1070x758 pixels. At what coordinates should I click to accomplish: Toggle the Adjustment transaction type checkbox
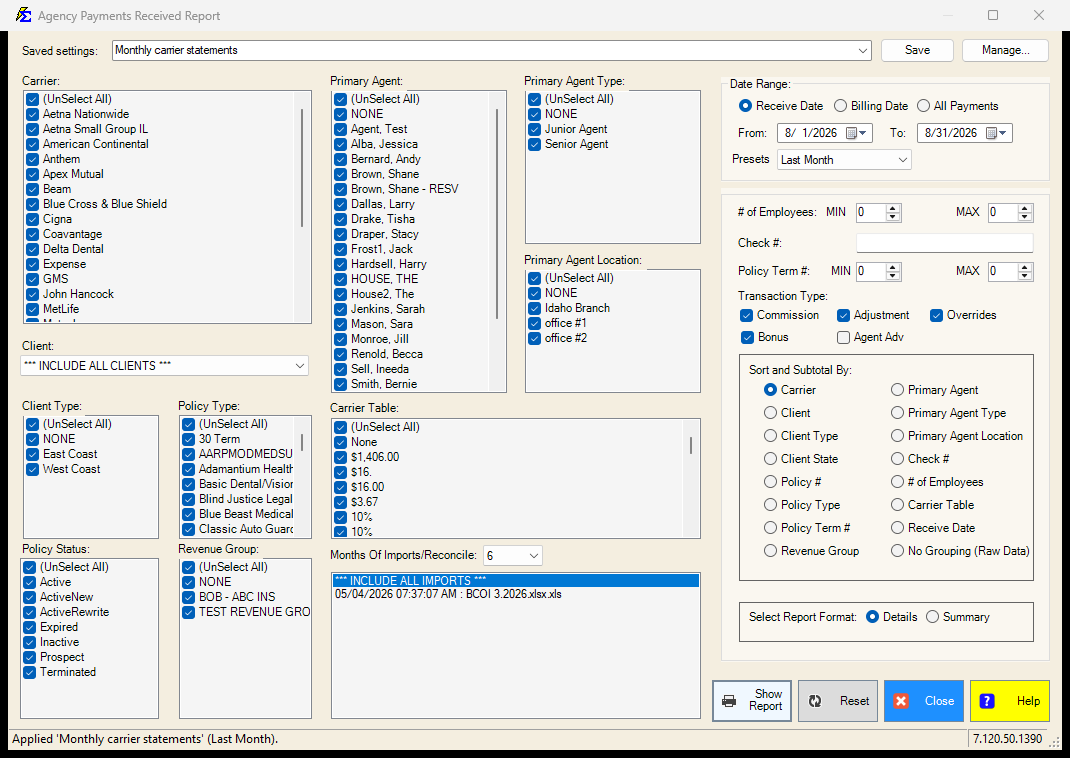click(x=843, y=315)
